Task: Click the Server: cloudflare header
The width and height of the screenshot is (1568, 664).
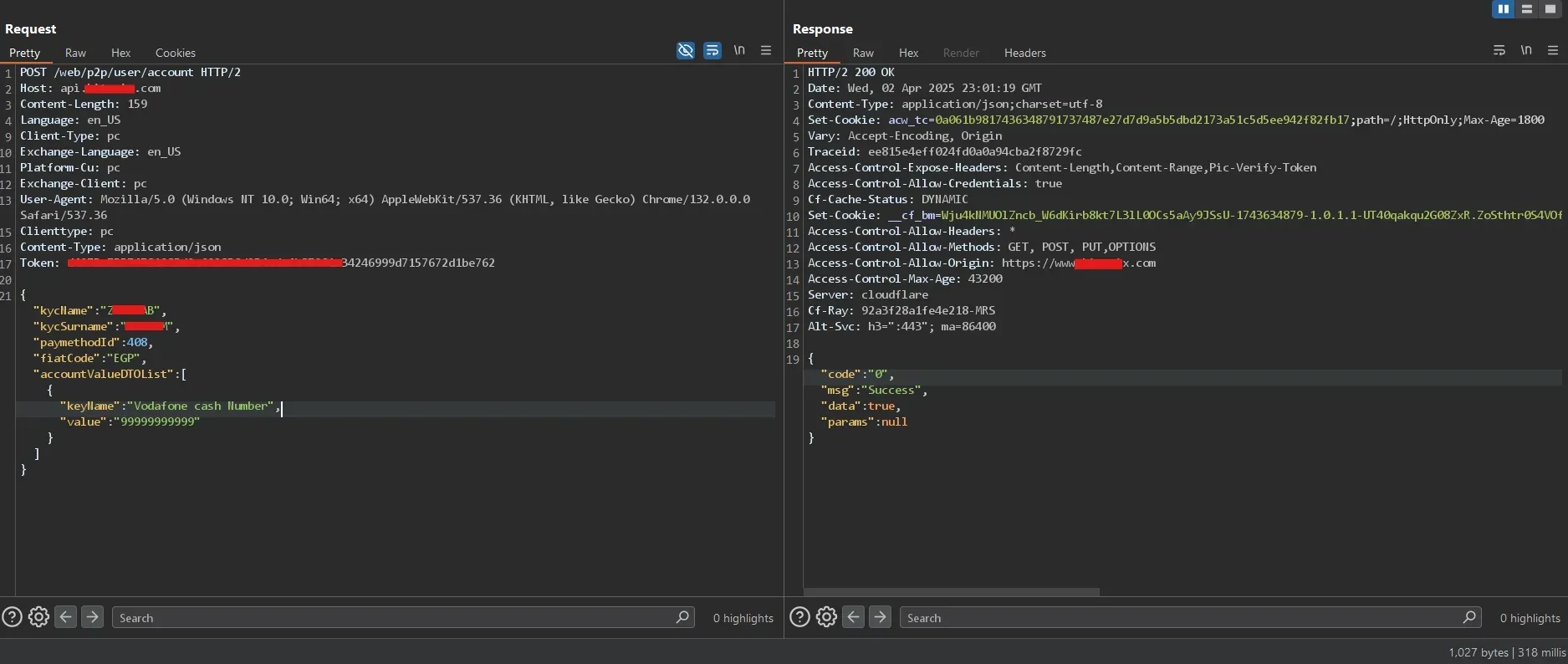Action: pos(868,294)
